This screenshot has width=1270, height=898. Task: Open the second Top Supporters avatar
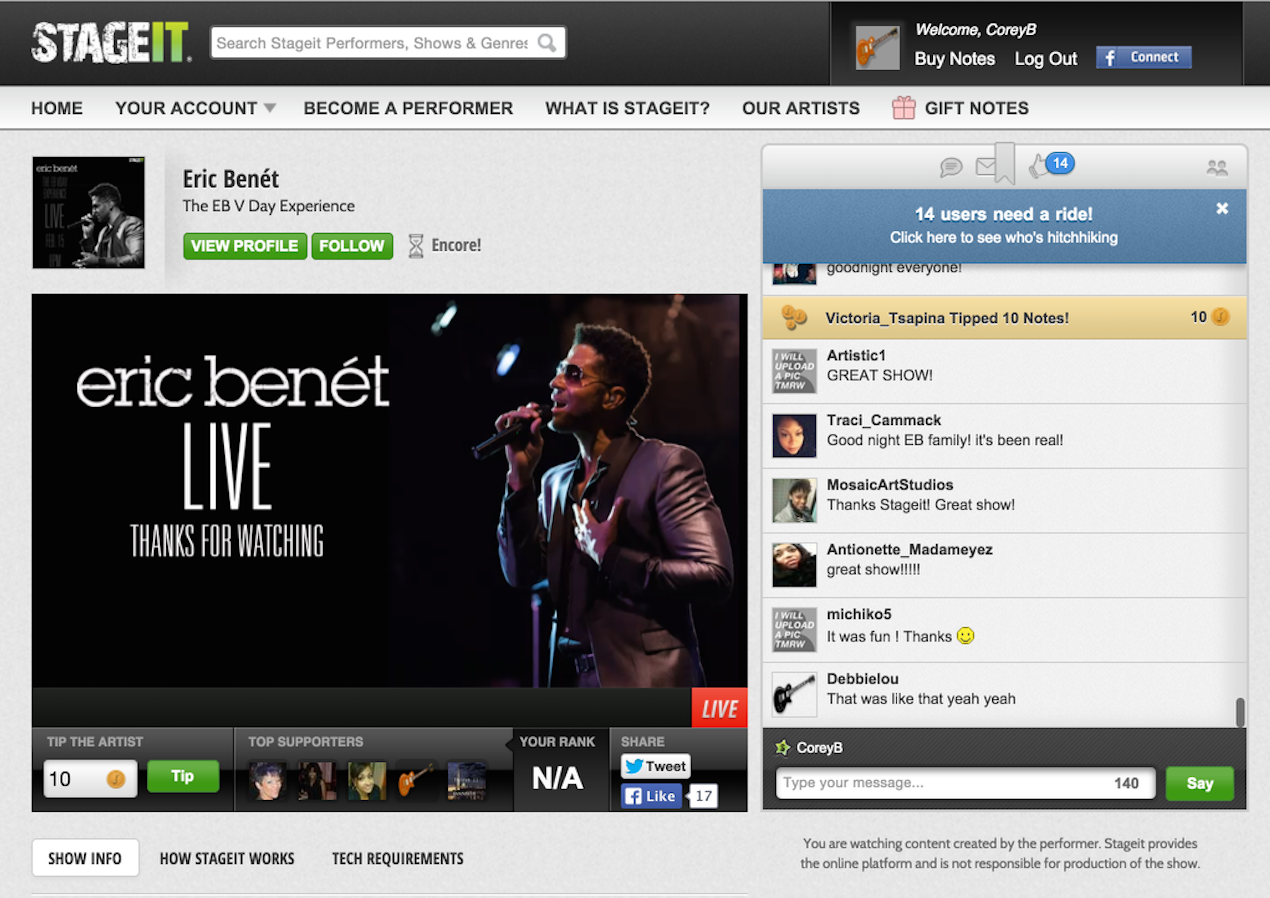(x=317, y=781)
